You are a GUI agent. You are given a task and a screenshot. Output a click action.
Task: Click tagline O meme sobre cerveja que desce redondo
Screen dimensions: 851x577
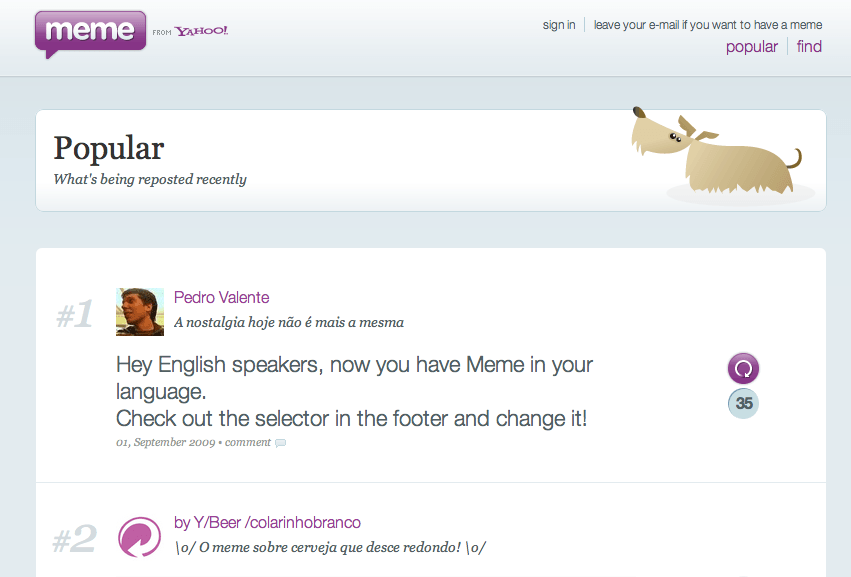[330, 547]
